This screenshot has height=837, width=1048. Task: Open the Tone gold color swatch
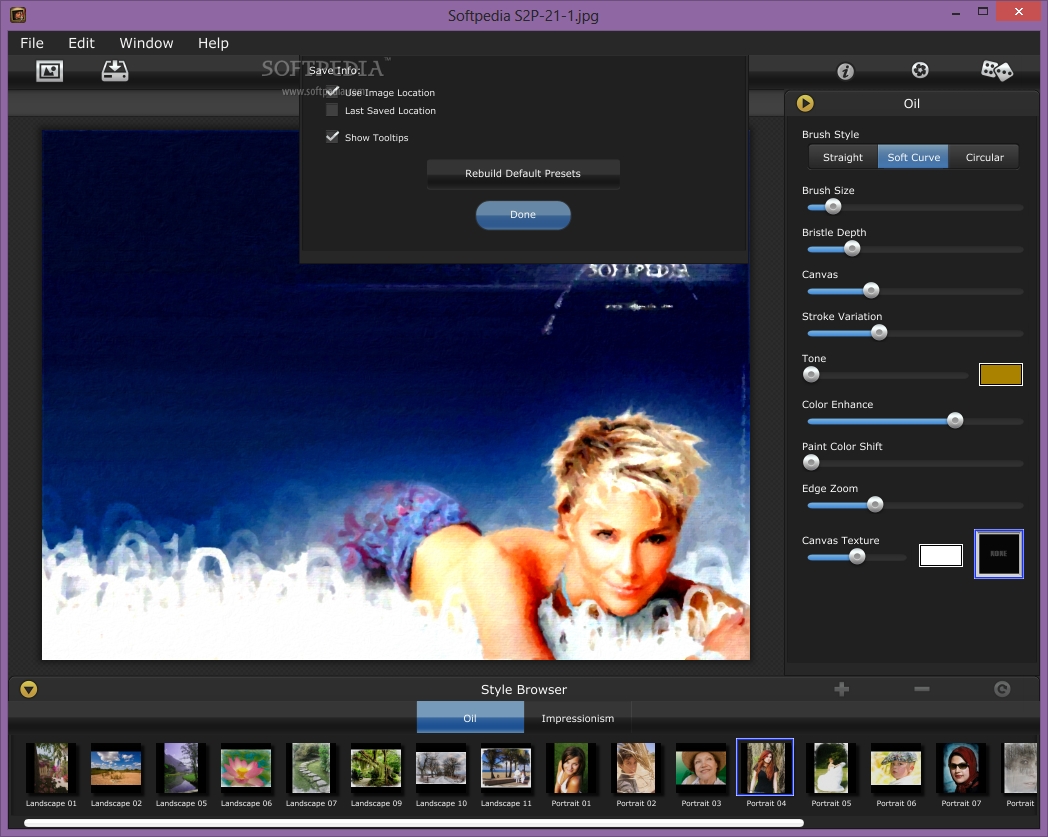[1001, 374]
